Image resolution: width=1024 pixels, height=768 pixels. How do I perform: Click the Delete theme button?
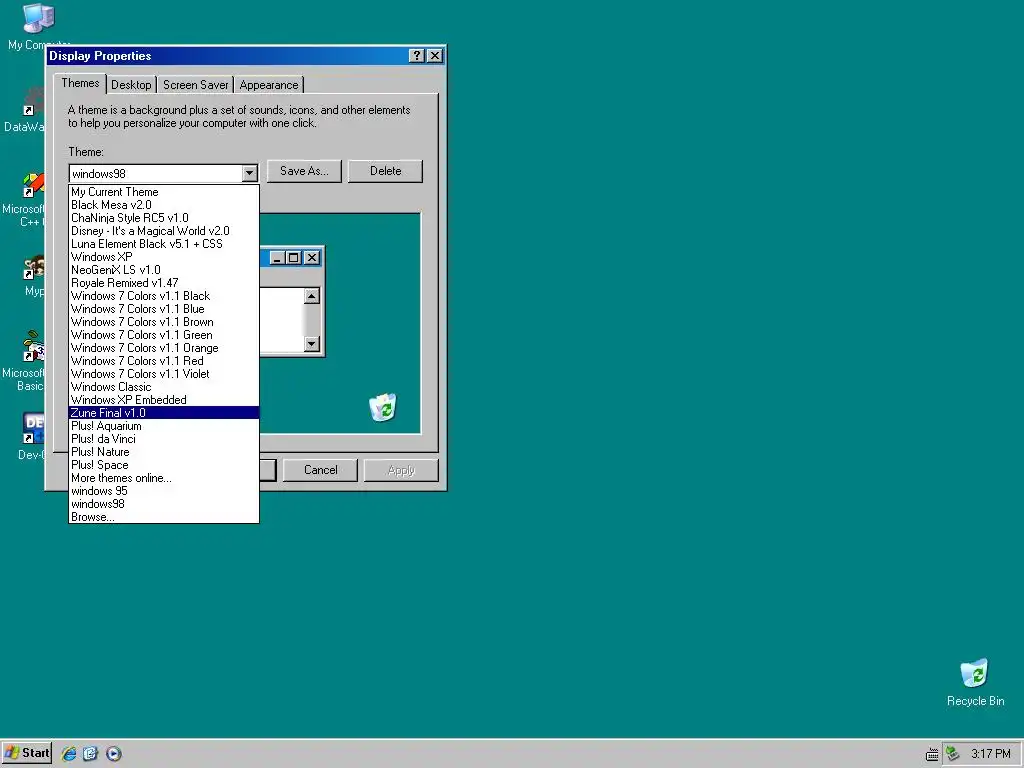(x=385, y=171)
